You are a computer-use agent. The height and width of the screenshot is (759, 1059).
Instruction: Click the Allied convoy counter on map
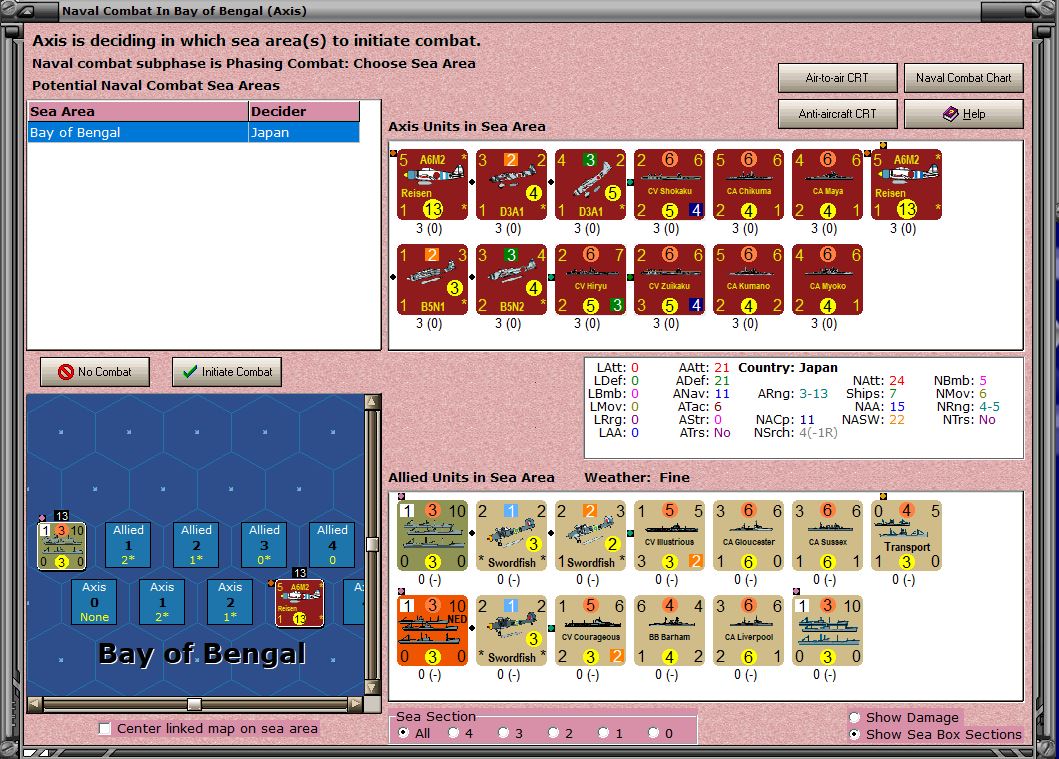61,546
